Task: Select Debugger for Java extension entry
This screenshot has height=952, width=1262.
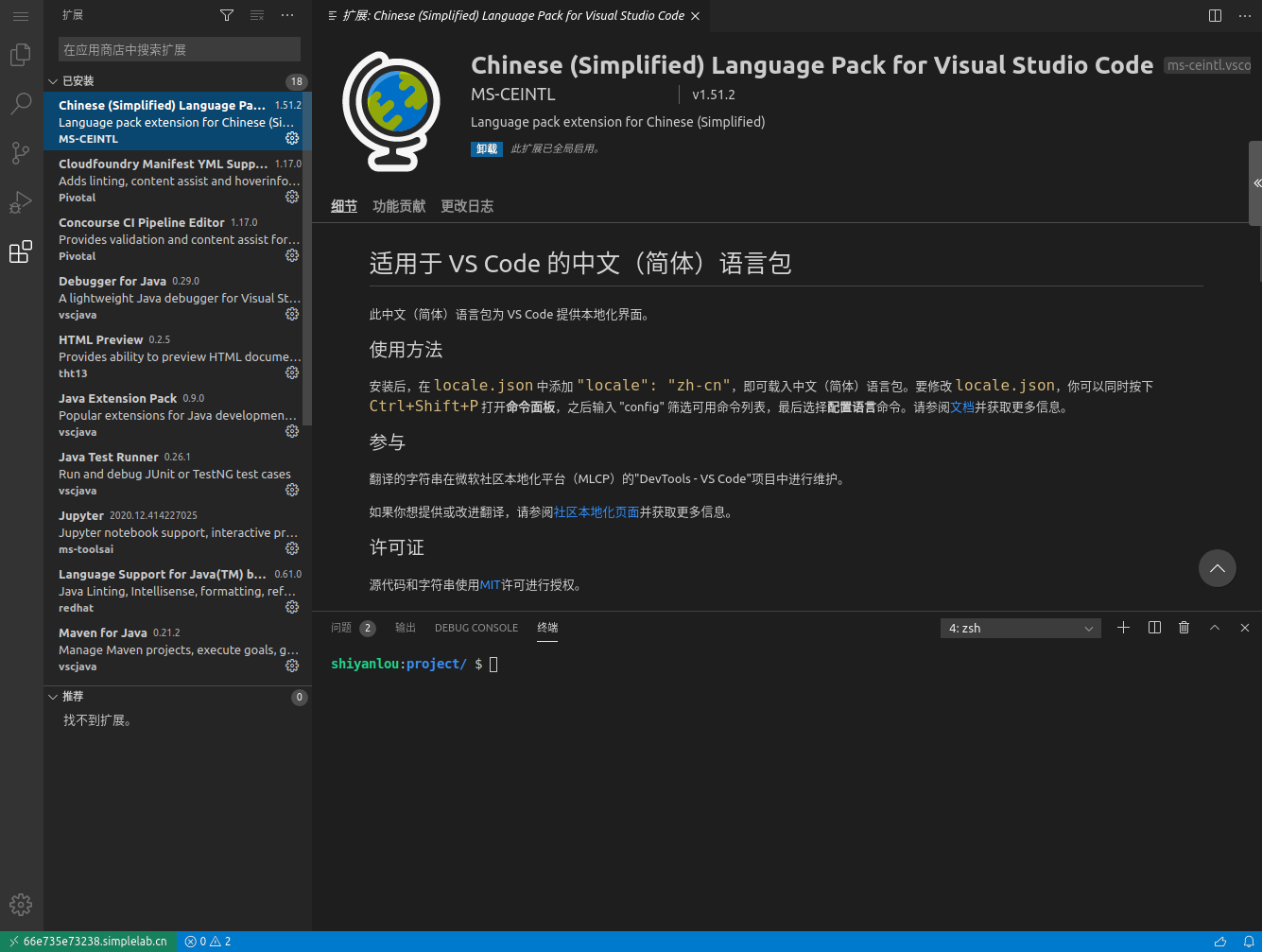Action: [178, 298]
